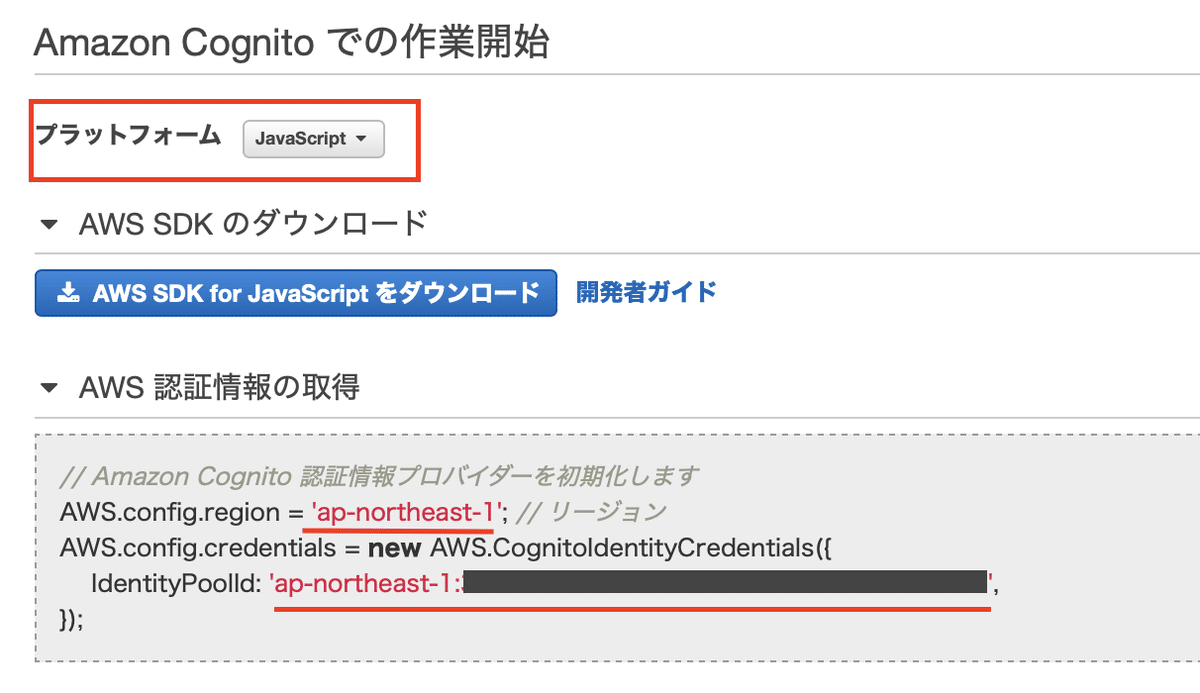The height and width of the screenshot is (693, 1200).
Task: Open the 開発者ガイド link
Action: pyautogui.click(x=646, y=292)
